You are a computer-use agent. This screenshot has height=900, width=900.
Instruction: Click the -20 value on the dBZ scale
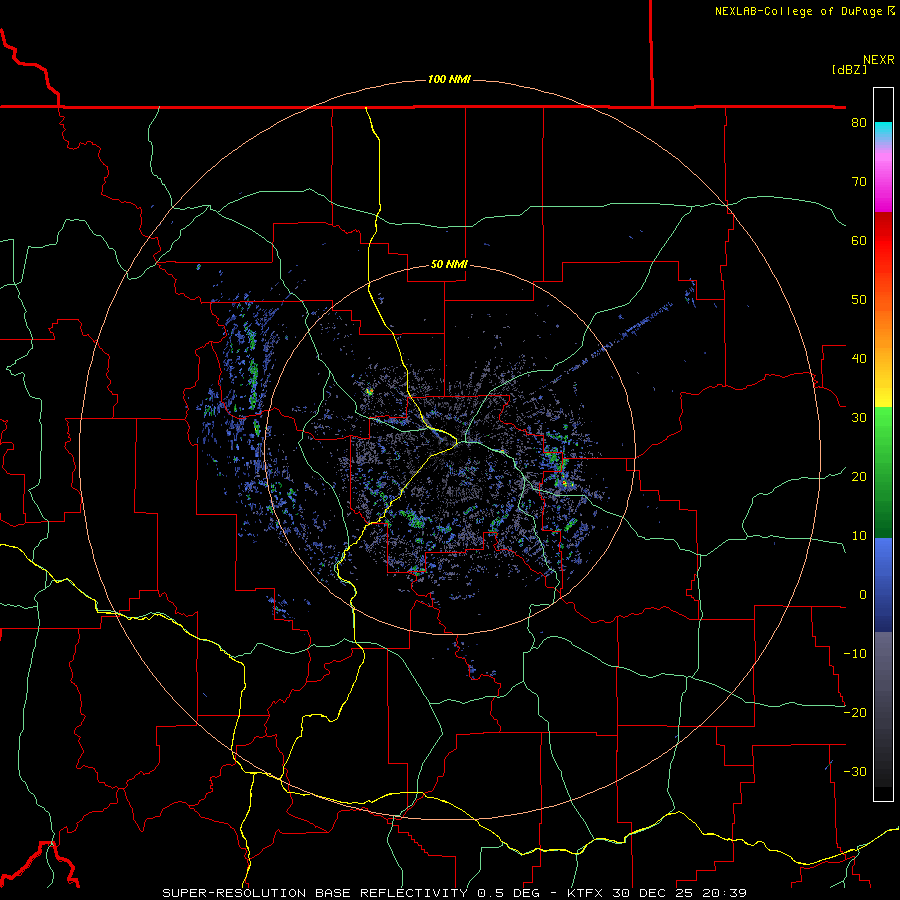pos(855,712)
